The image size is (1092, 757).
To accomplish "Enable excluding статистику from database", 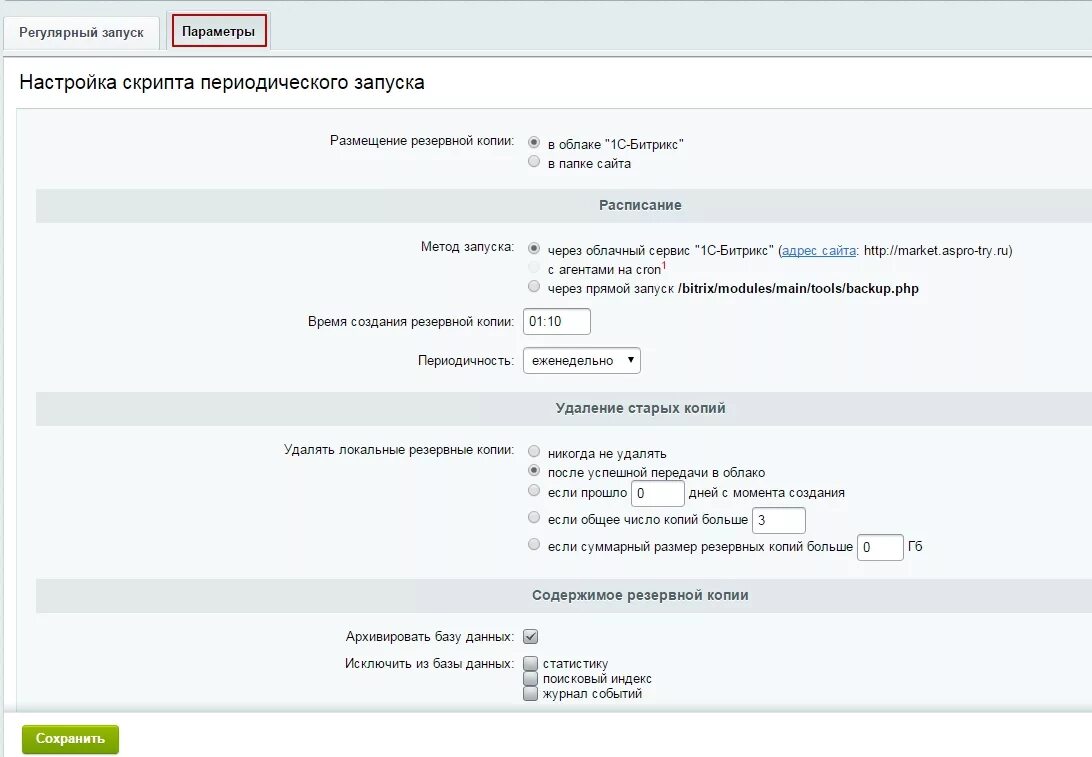I will click(x=531, y=663).
